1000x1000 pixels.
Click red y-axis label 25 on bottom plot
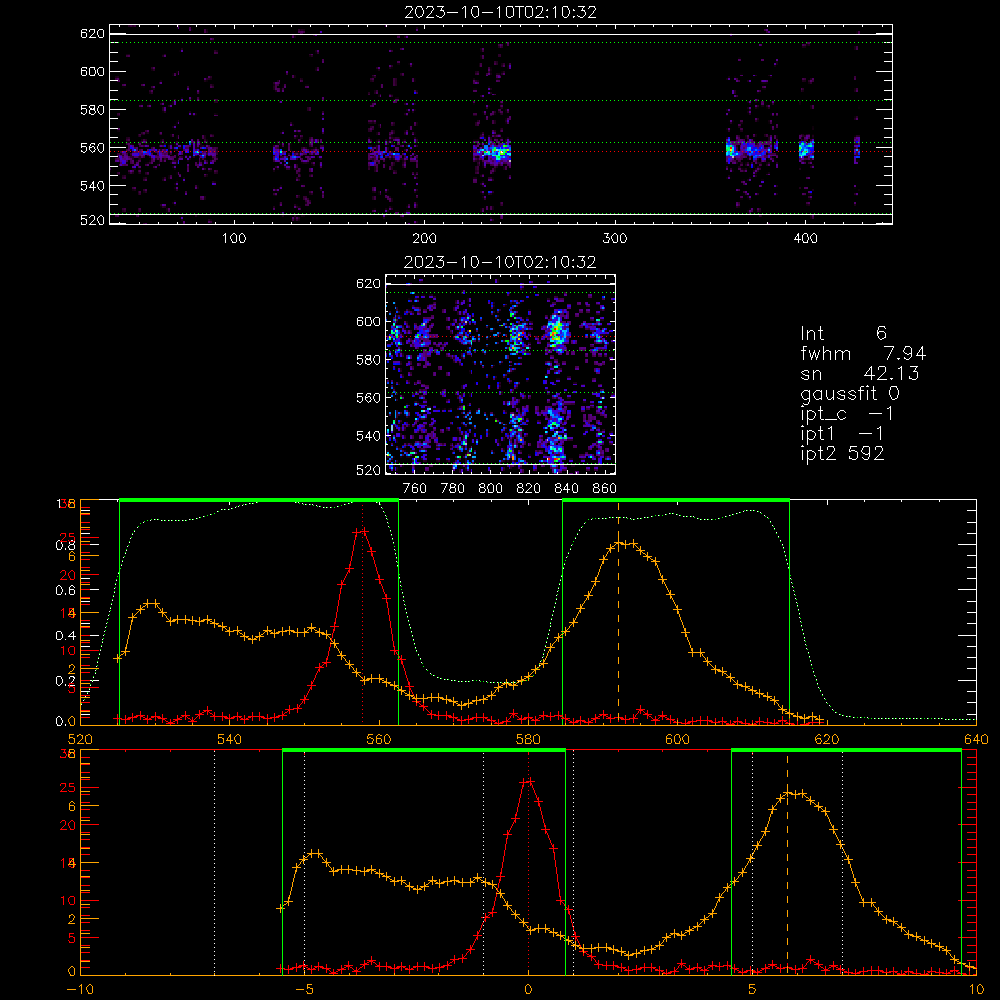pyautogui.click(x=68, y=788)
